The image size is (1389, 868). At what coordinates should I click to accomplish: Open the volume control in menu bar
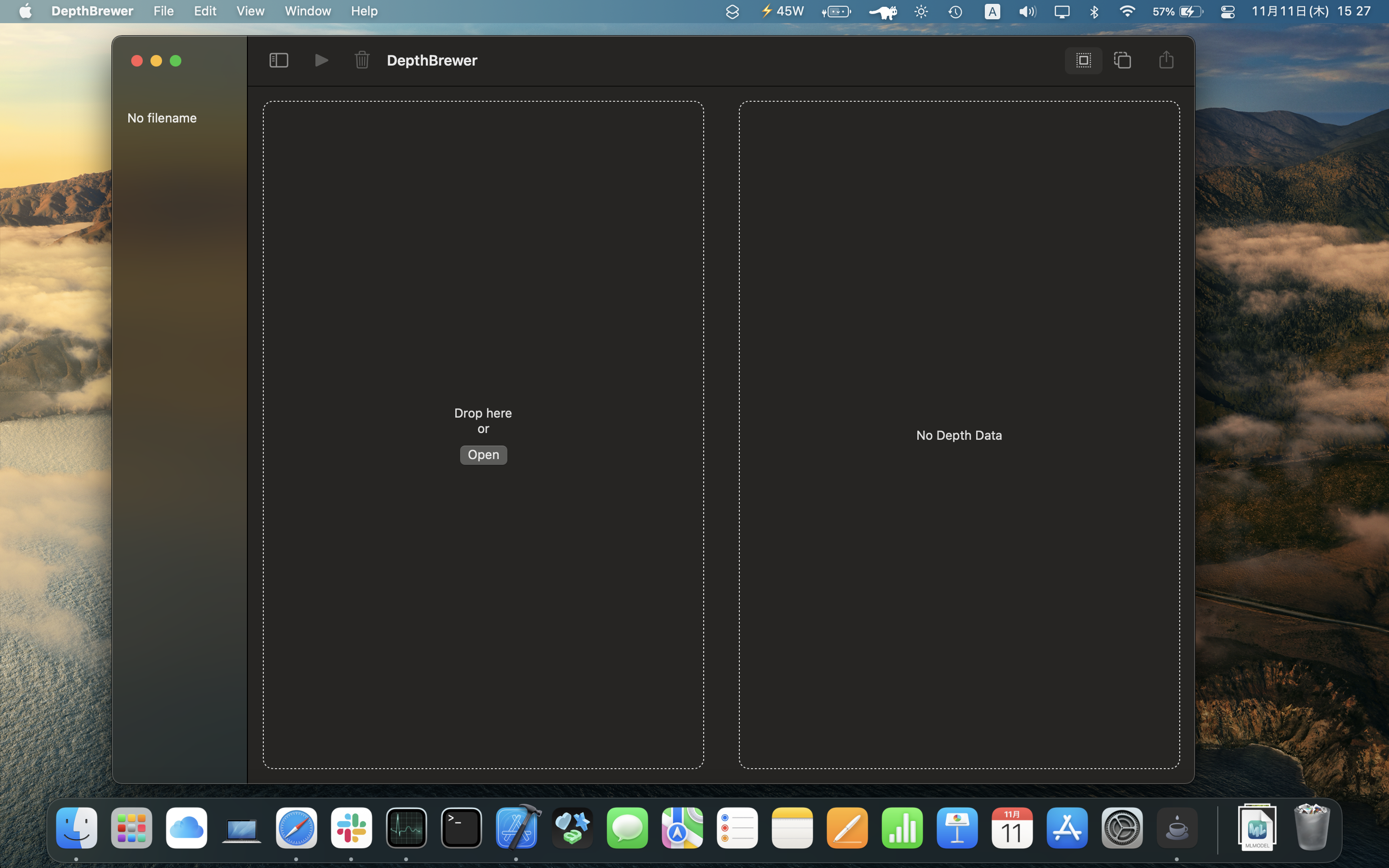(x=1027, y=12)
